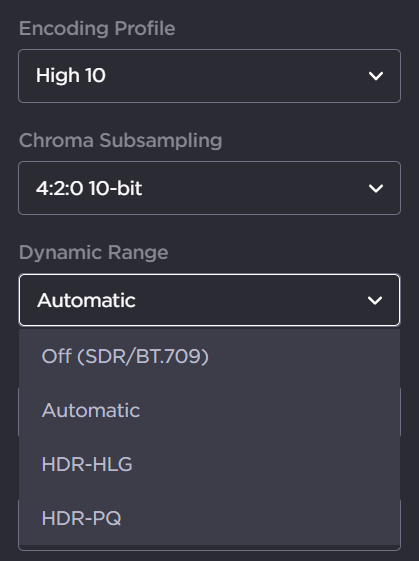The width and height of the screenshot is (419, 561).
Task: Collapse Dynamic Range list via its chevron
Action: [x=375, y=300]
